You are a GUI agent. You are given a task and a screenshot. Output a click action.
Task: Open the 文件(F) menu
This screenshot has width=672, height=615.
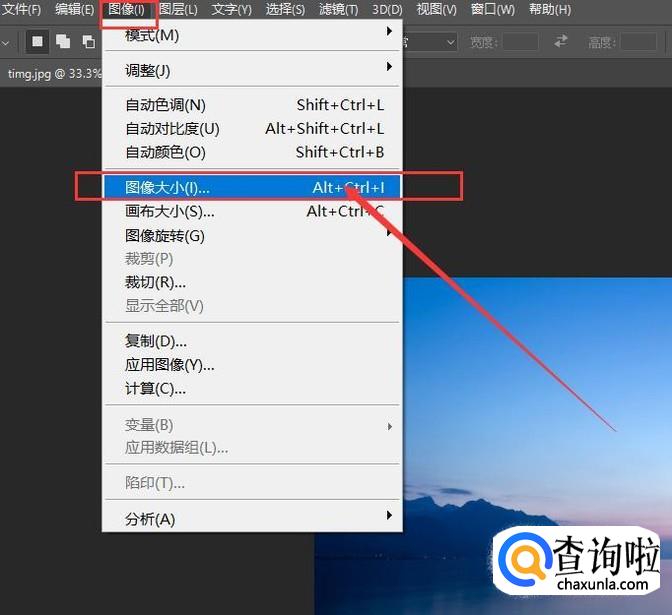point(22,10)
